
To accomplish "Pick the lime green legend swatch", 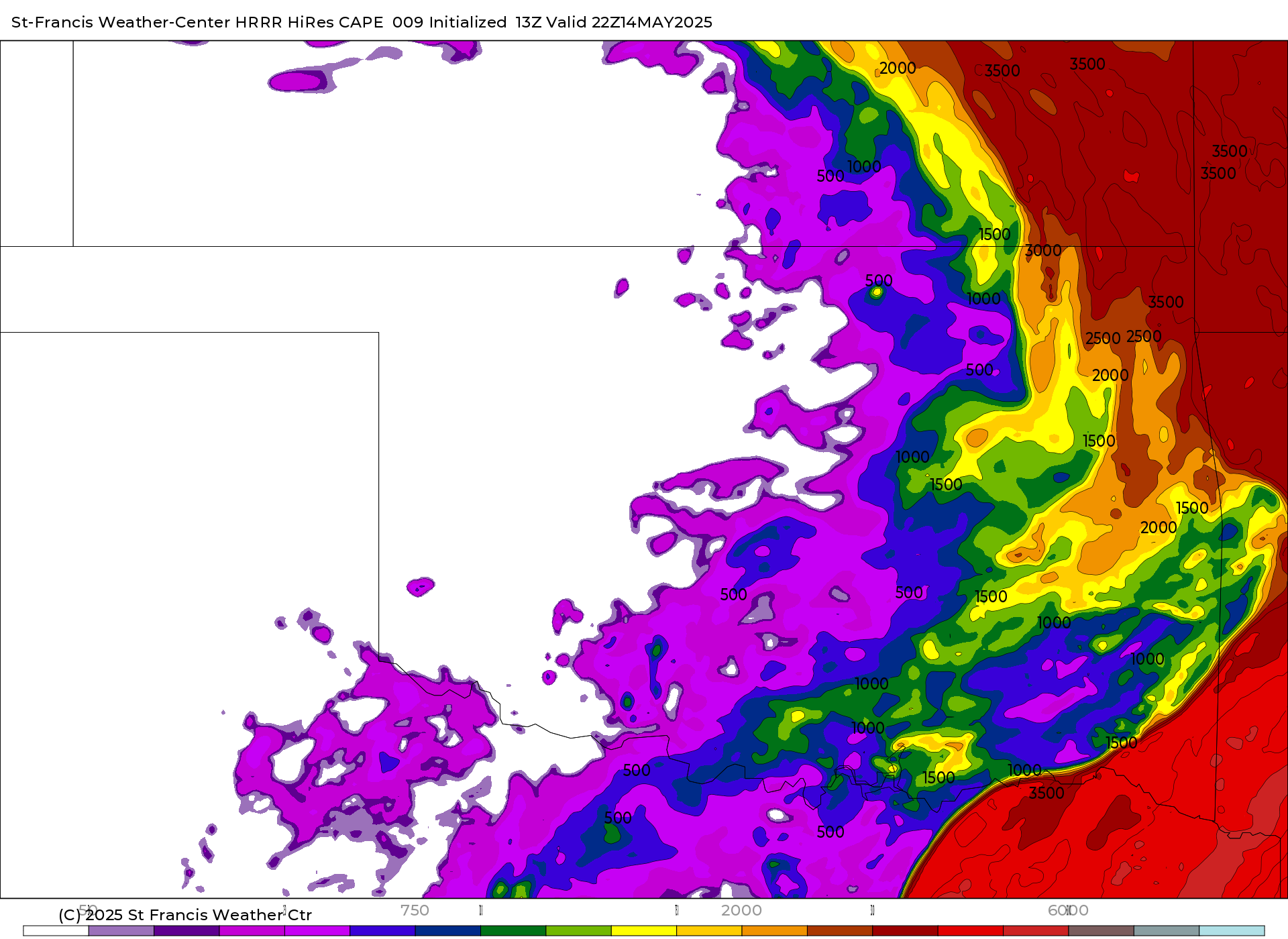I will coord(579,931).
